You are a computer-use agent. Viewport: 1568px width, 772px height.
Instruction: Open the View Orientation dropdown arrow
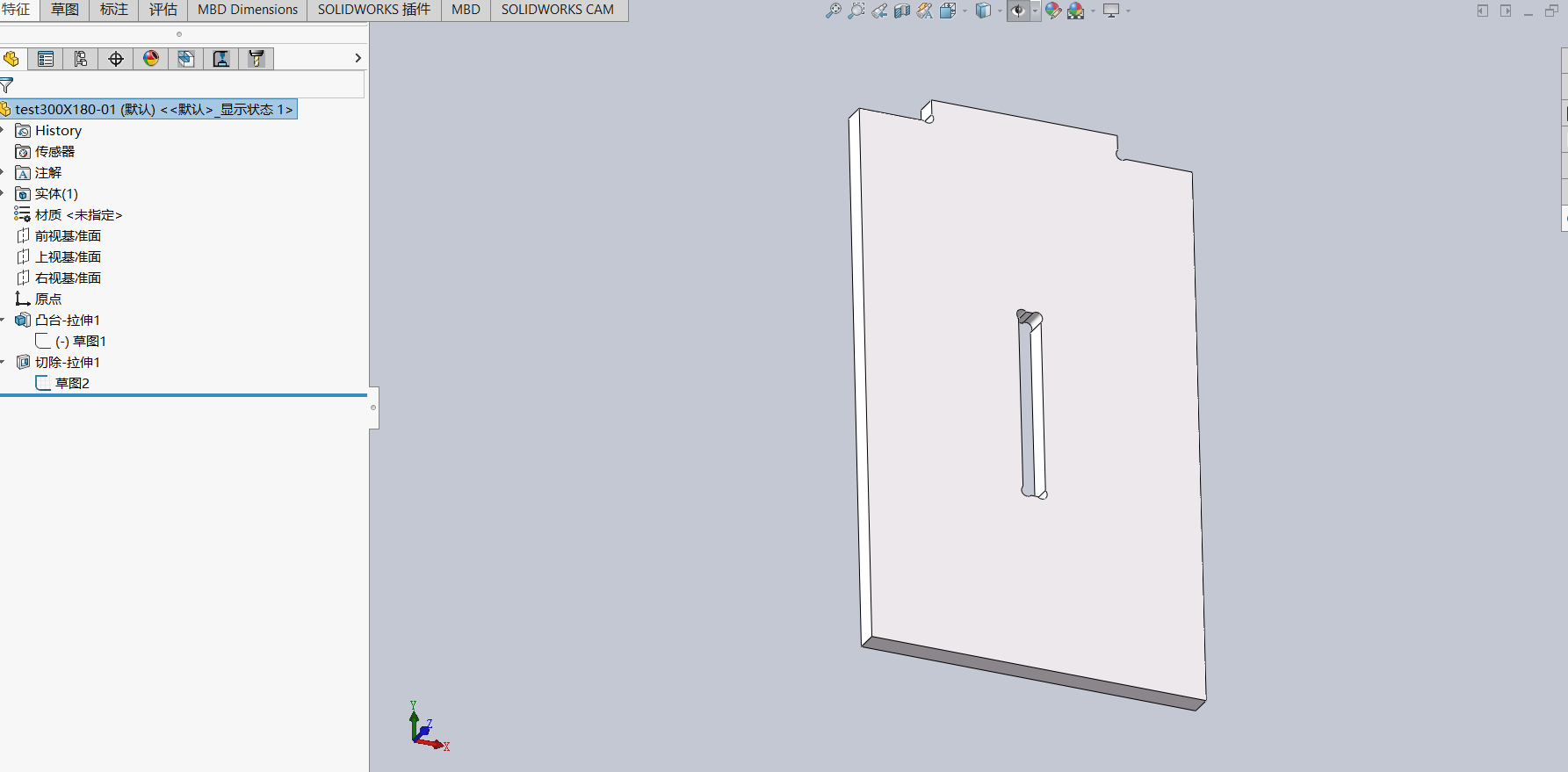965,11
